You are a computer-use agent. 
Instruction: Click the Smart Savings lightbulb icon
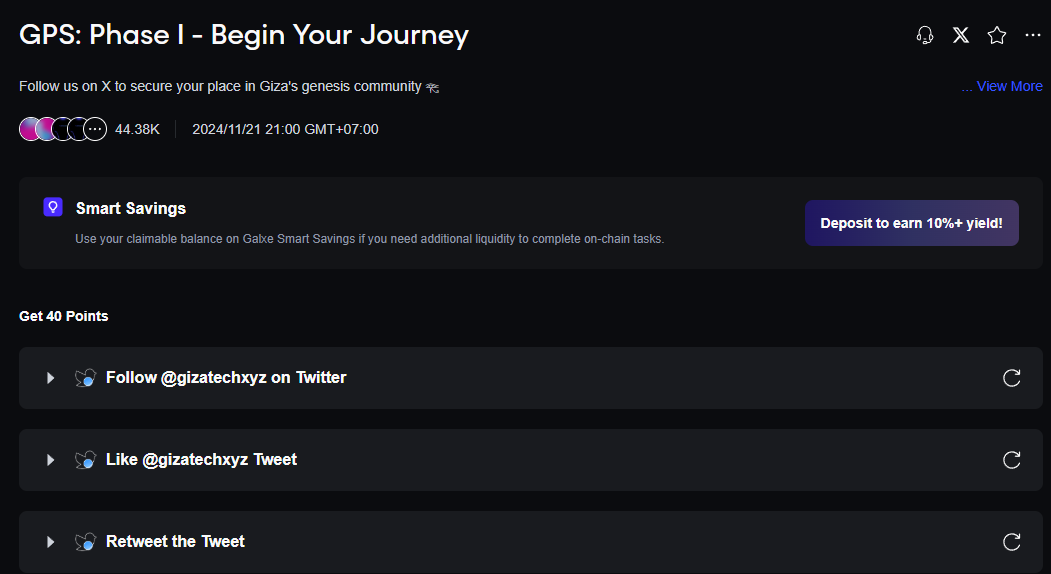tap(53, 207)
